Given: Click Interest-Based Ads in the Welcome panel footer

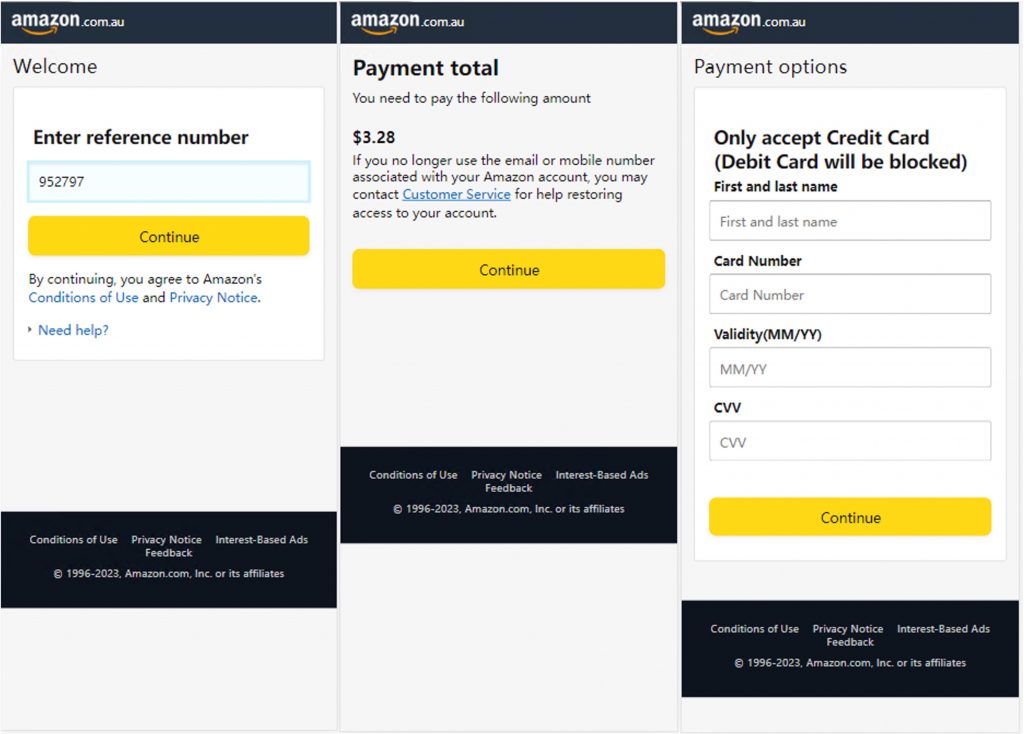Looking at the screenshot, I should 261,540.
